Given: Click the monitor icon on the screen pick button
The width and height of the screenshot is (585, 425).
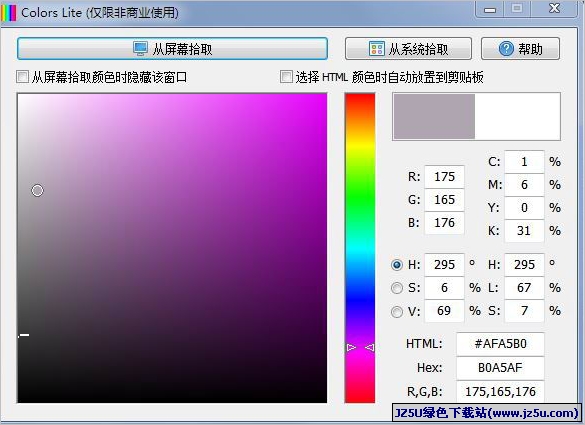Looking at the screenshot, I should [141, 49].
